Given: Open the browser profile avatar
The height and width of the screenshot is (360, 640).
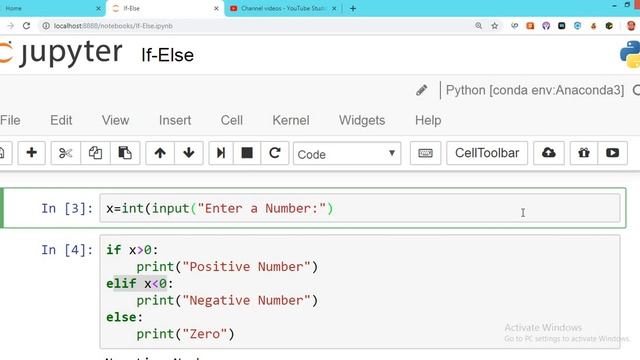Looking at the screenshot, I should [x=631, y=26].
